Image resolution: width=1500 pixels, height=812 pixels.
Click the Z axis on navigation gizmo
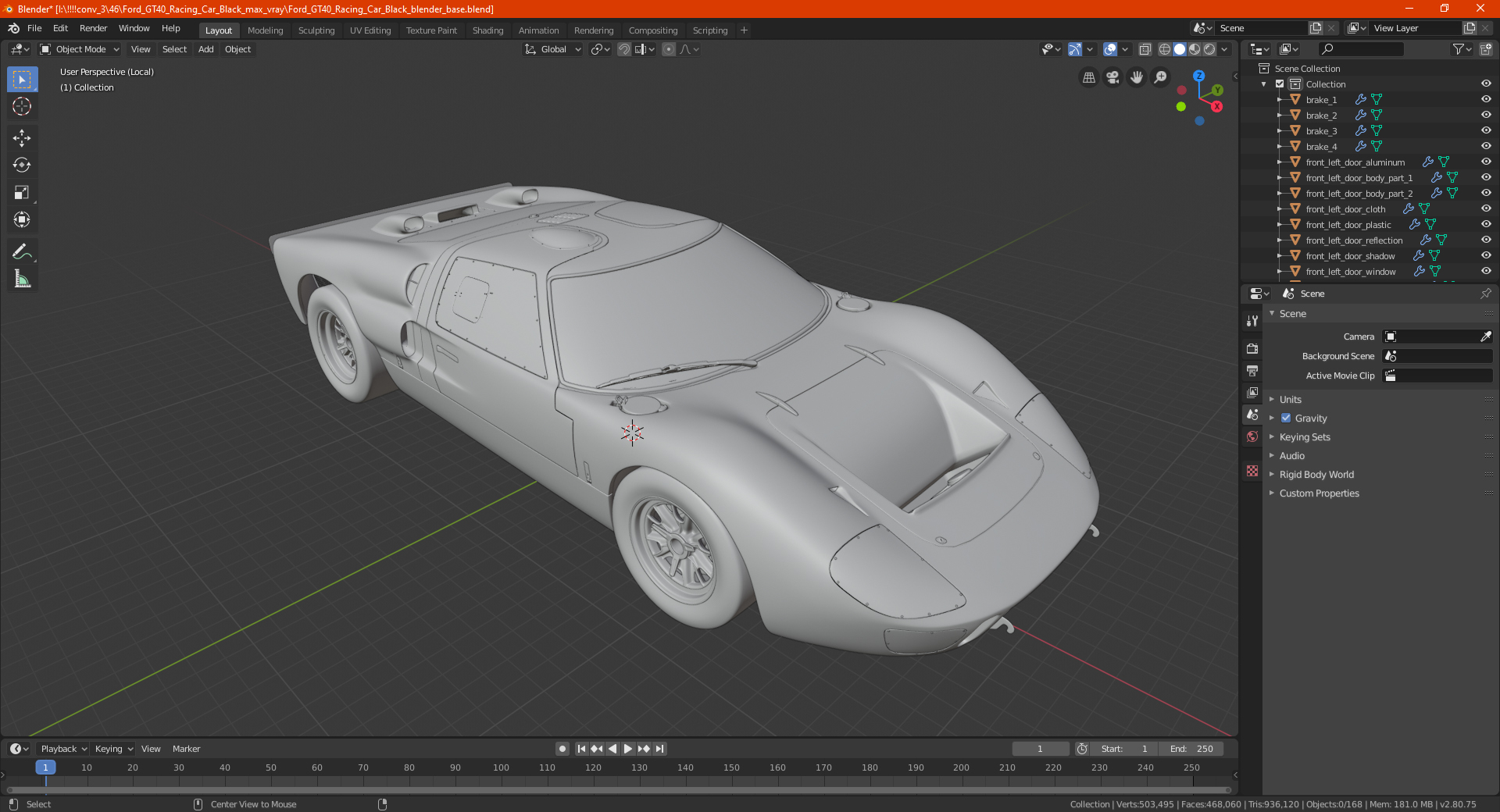[1198, 76]
